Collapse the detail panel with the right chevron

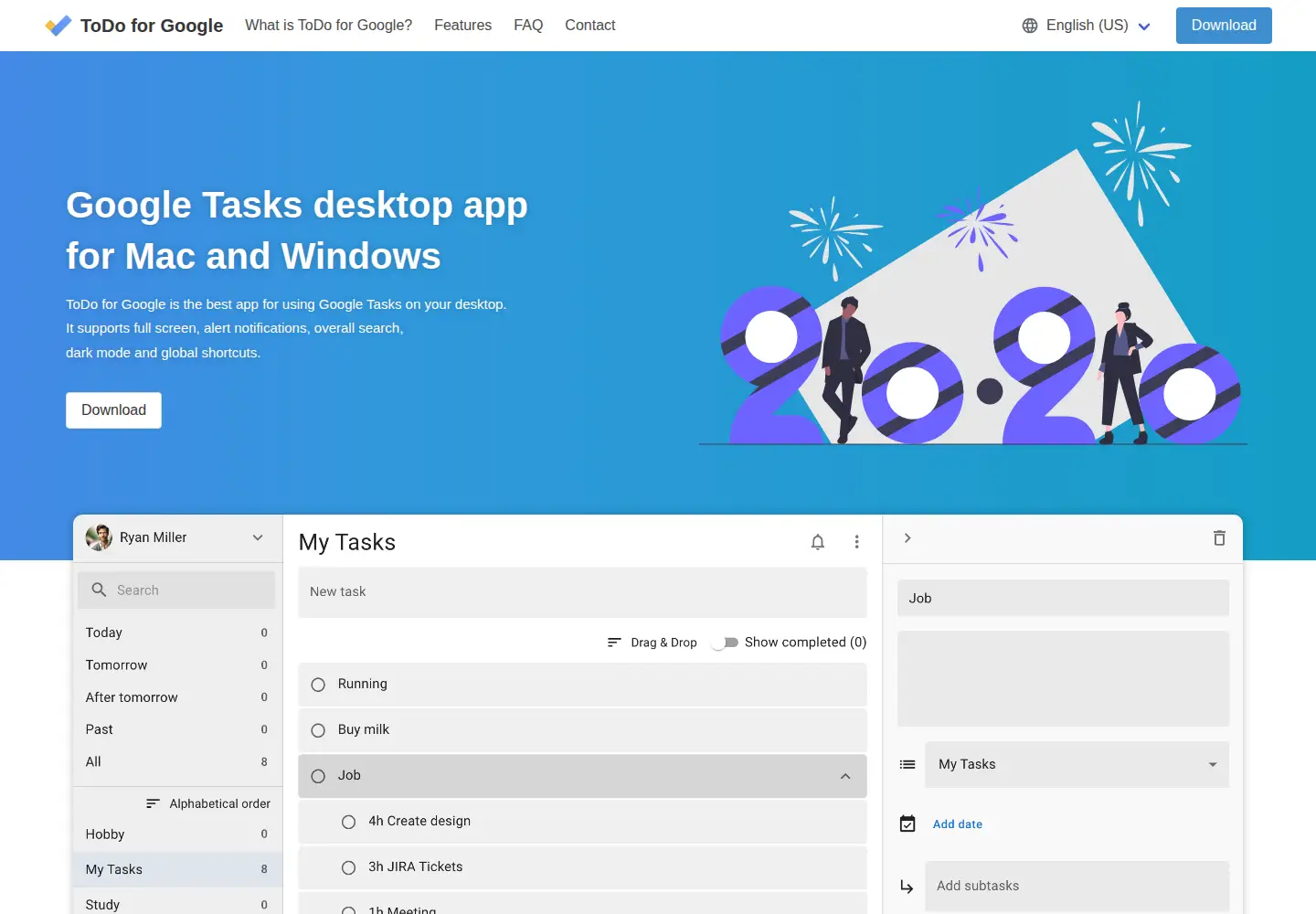click(907, 538)
